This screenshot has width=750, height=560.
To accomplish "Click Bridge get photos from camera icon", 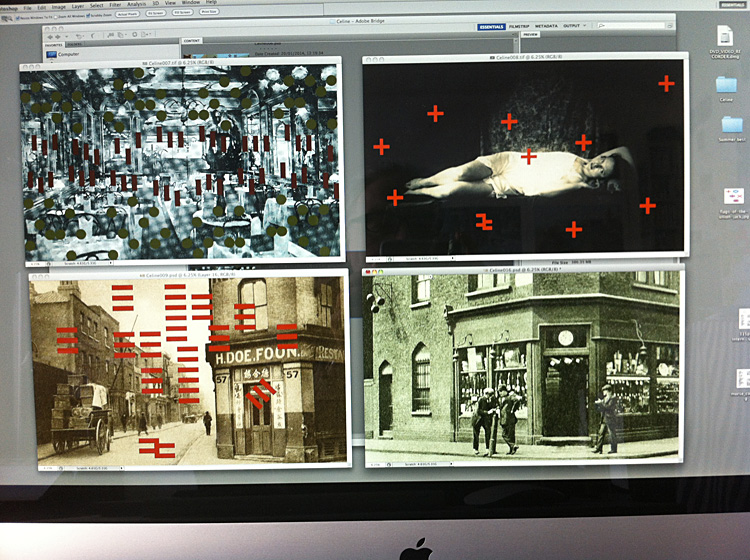I will (x=111, y=35).
